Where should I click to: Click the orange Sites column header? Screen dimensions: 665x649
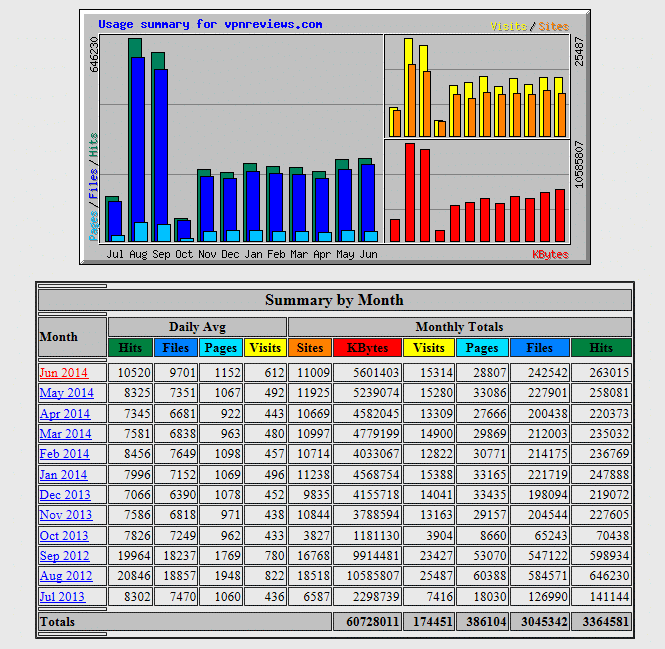pyautogui.click(x=310, y=348)
